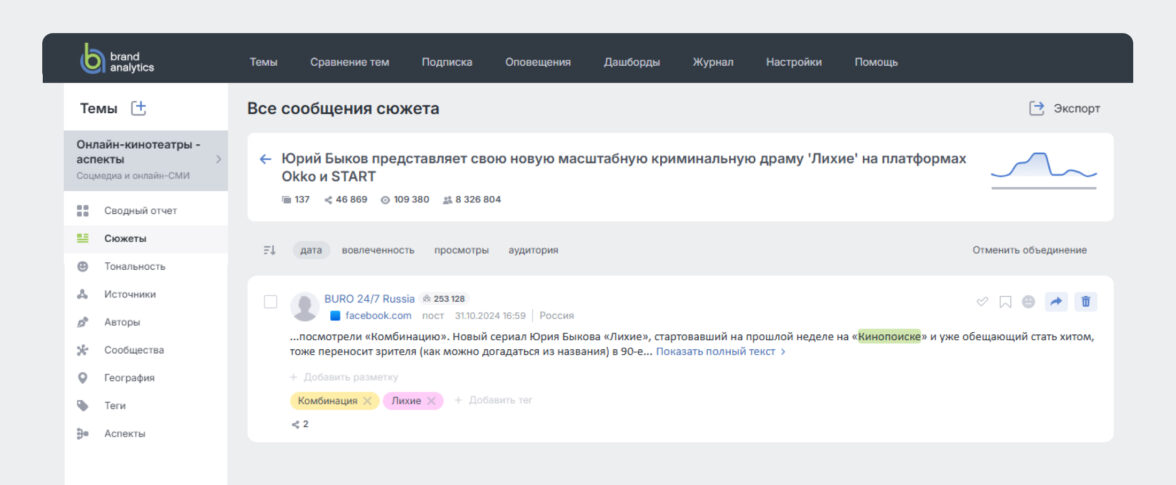Open Сводный отчет in the sidebar
Image resolution: width=1176 pixels, height=485 pixels.
140,211
